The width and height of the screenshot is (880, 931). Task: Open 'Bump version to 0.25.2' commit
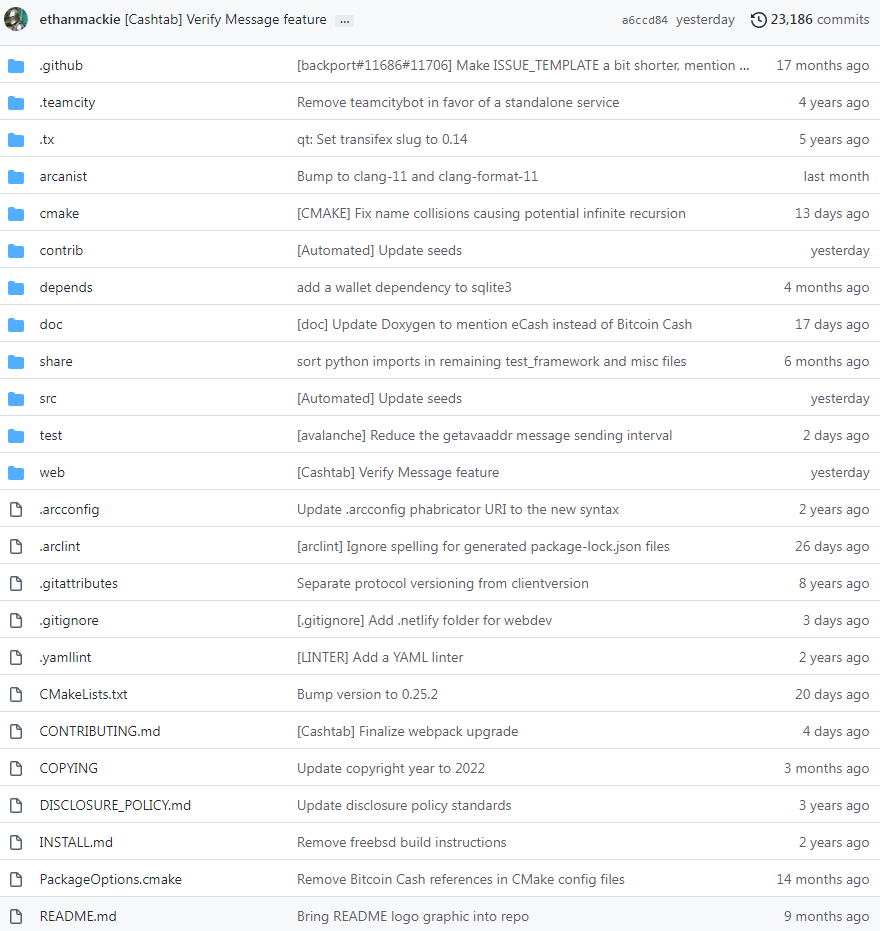pyautogui.click(x=368, y=694)
